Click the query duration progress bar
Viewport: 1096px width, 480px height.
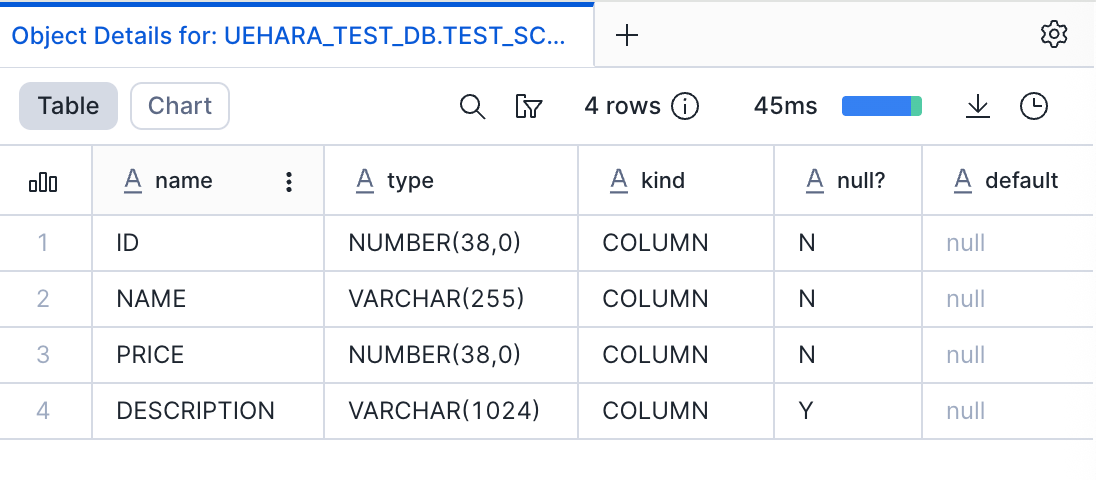click(881, 106)
